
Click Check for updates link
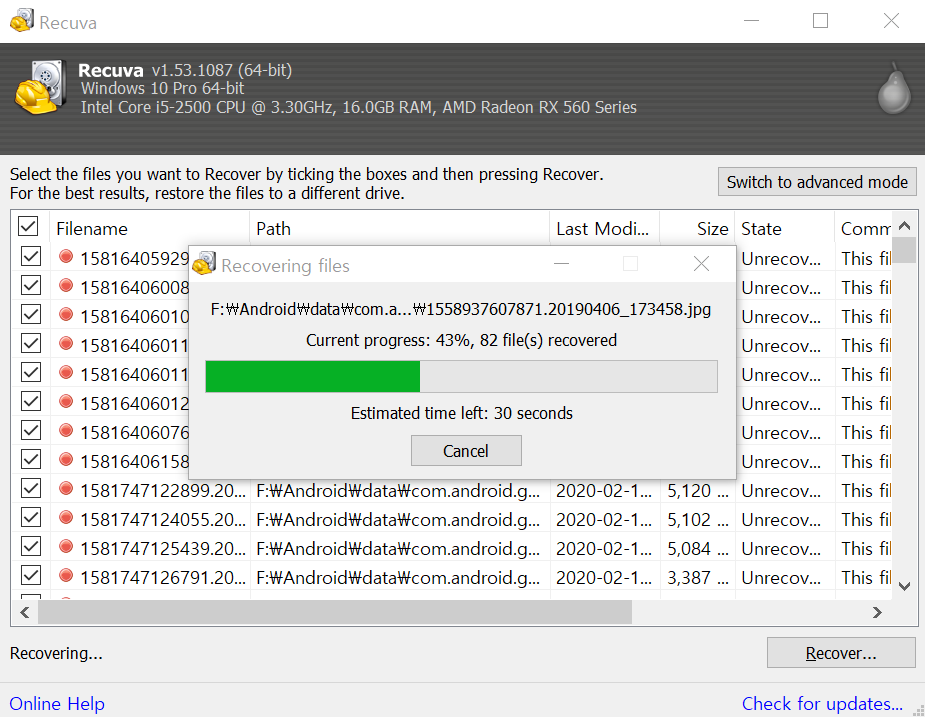coord(822,703)
